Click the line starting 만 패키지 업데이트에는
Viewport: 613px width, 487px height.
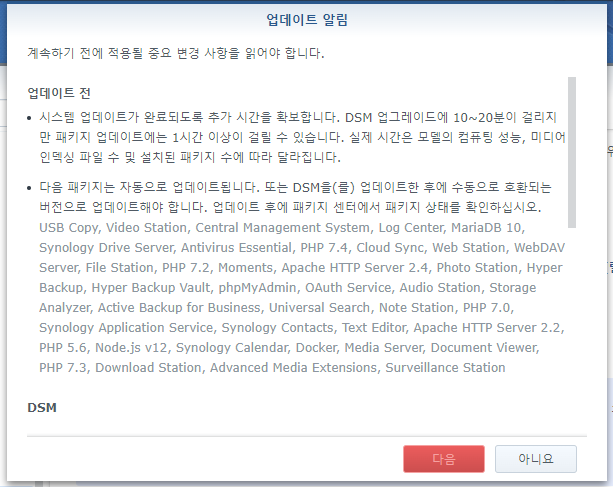(x=302, y=137)
